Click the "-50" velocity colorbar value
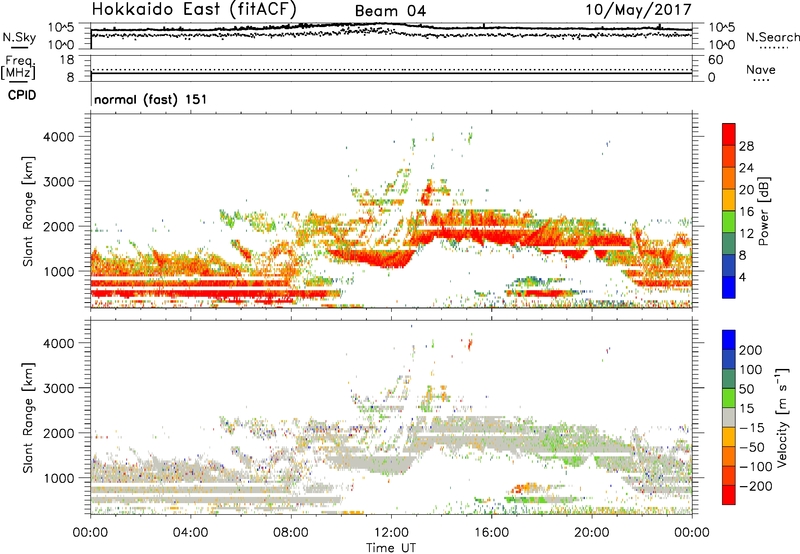Screen dimensions: 800x554 (752, 447)
